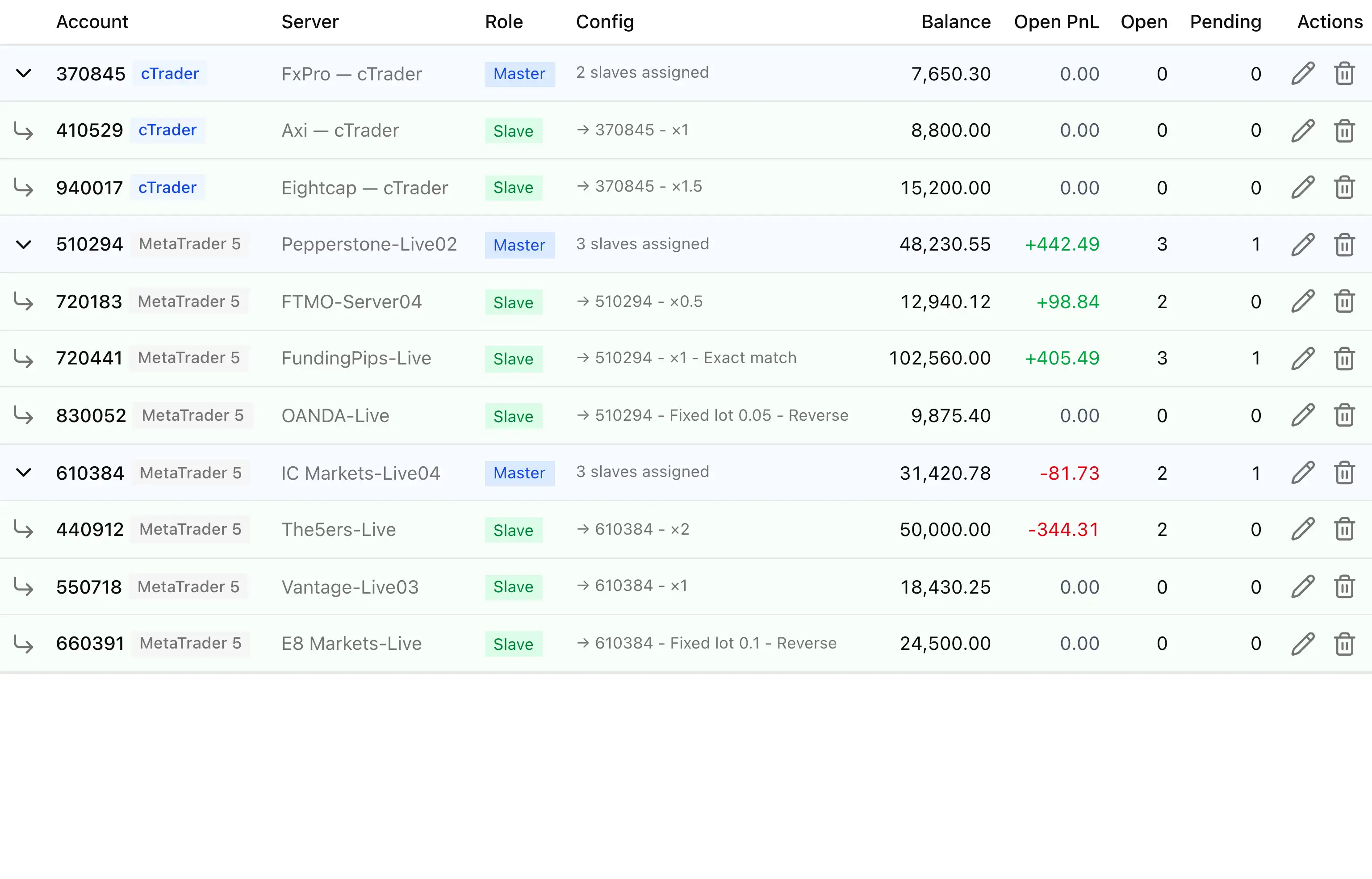The height and width of the screenshot is (879, 1372).
Task: Click the Config column header
Action: [x=605, y=22]
